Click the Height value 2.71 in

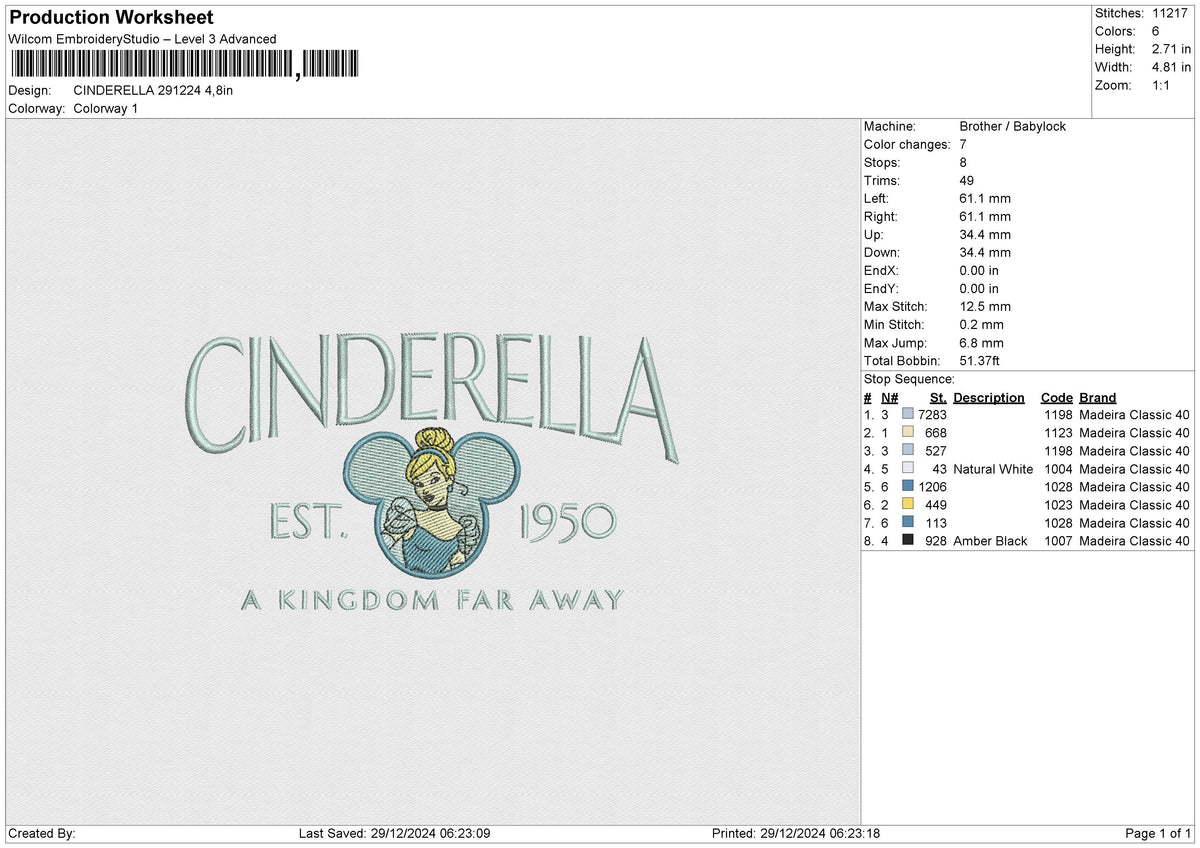(1172, 49)
